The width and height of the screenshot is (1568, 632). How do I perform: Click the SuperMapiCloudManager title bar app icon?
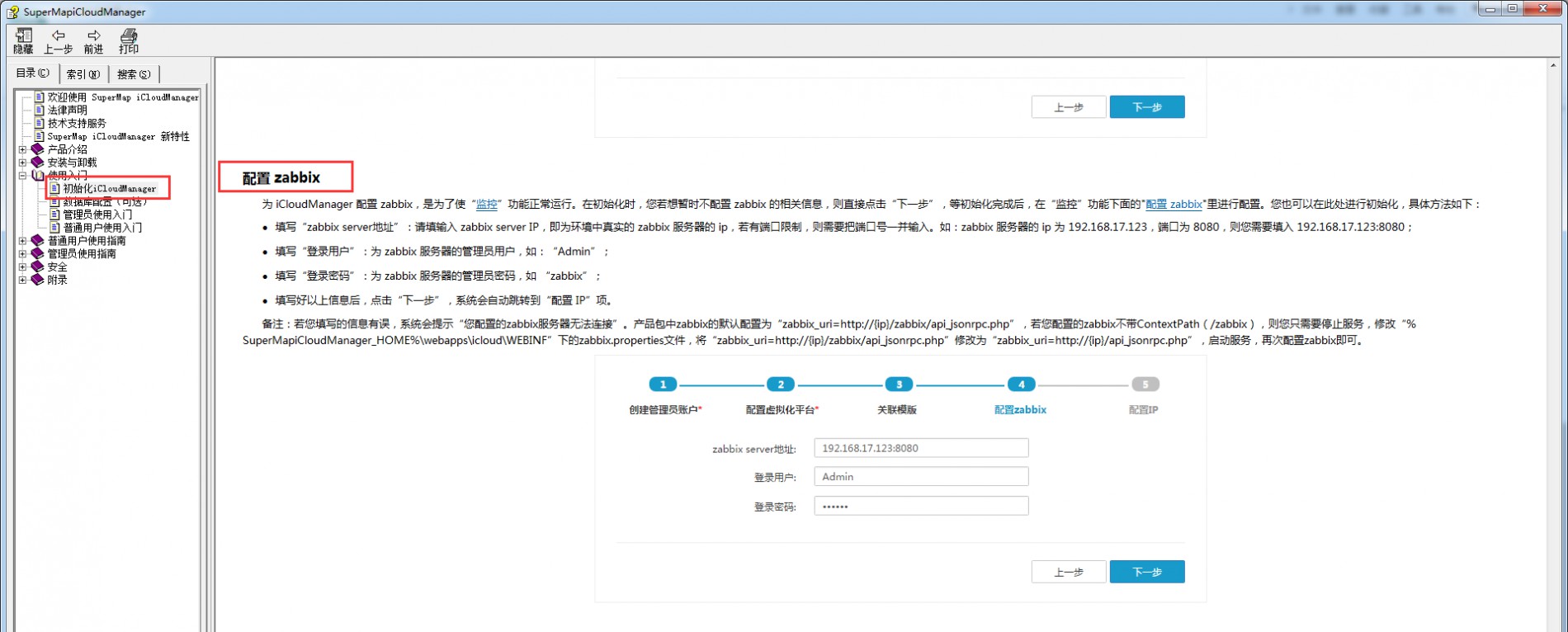pos(12,12)
